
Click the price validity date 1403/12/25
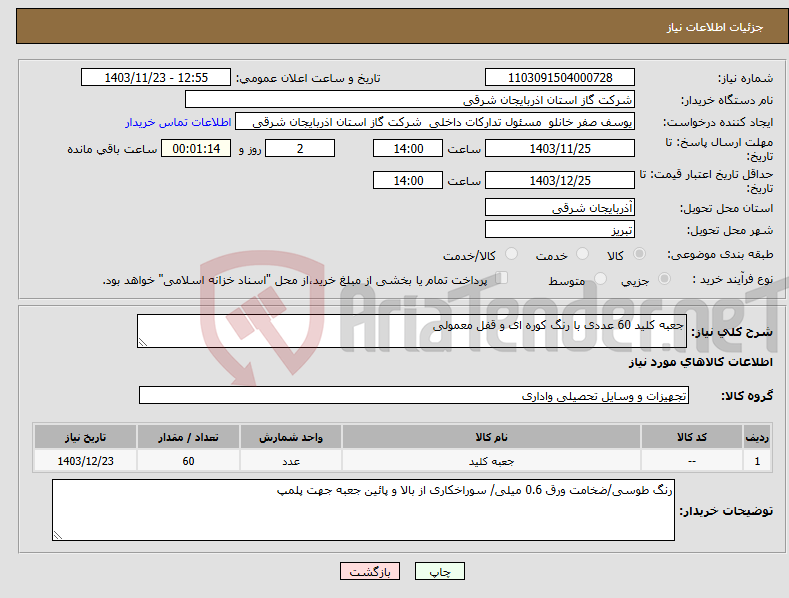pyautogui.click(x=560, y=180)
